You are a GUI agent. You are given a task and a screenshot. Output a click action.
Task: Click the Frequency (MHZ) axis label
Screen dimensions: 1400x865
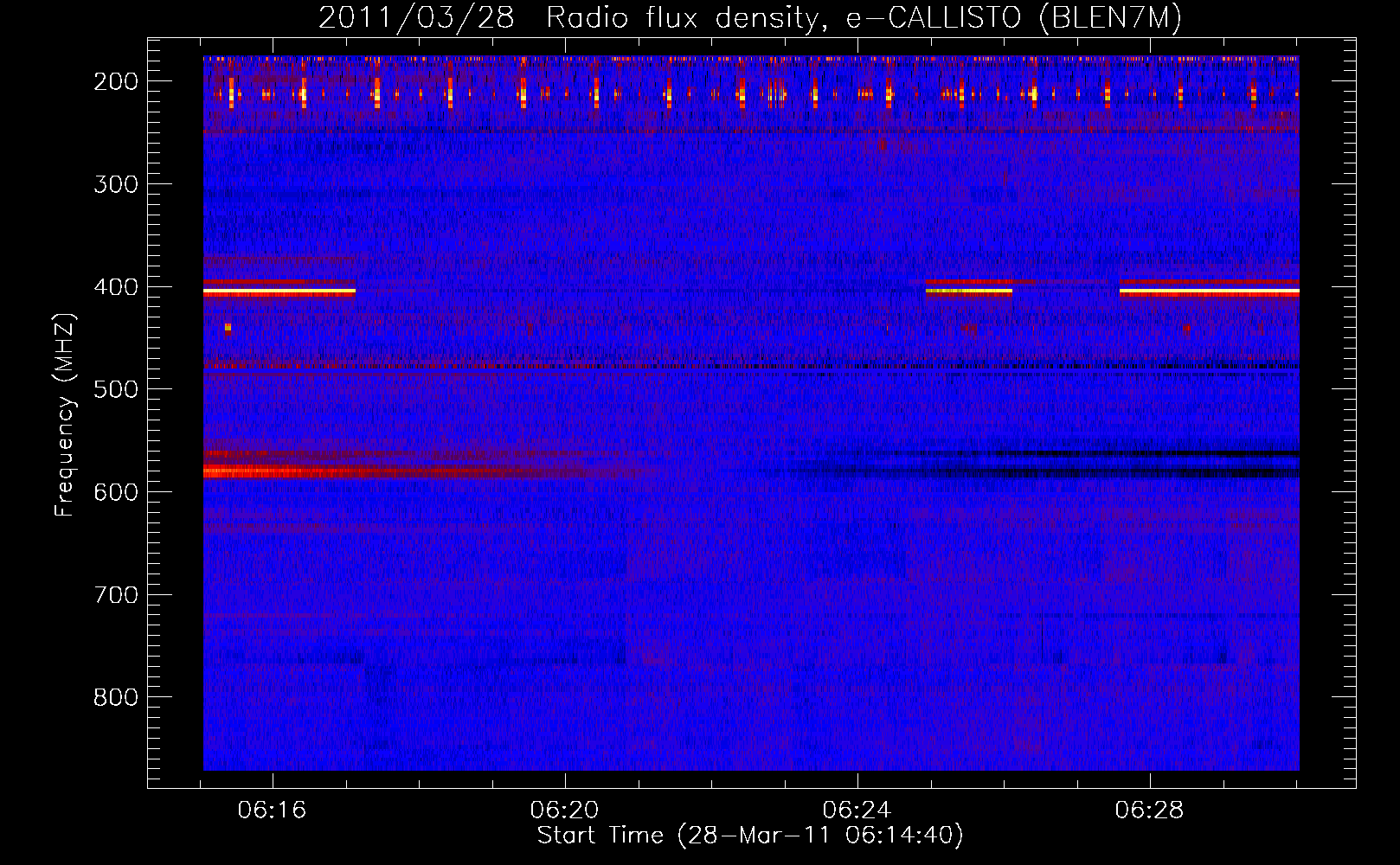[65, 414]
